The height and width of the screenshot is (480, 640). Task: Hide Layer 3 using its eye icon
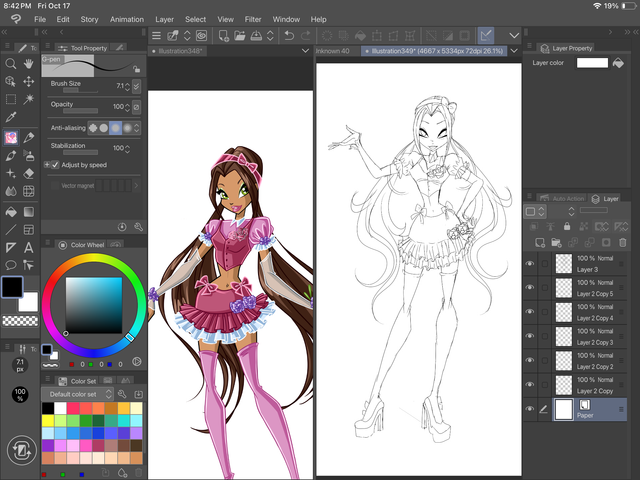tap(530, 264)
